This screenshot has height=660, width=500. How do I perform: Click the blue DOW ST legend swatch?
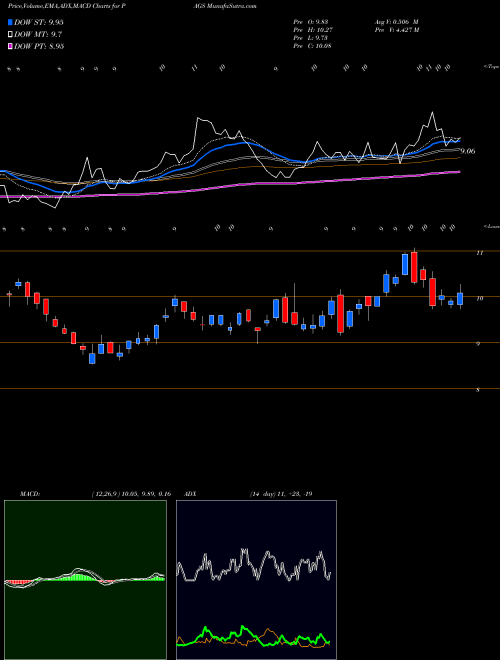point(10,22)
